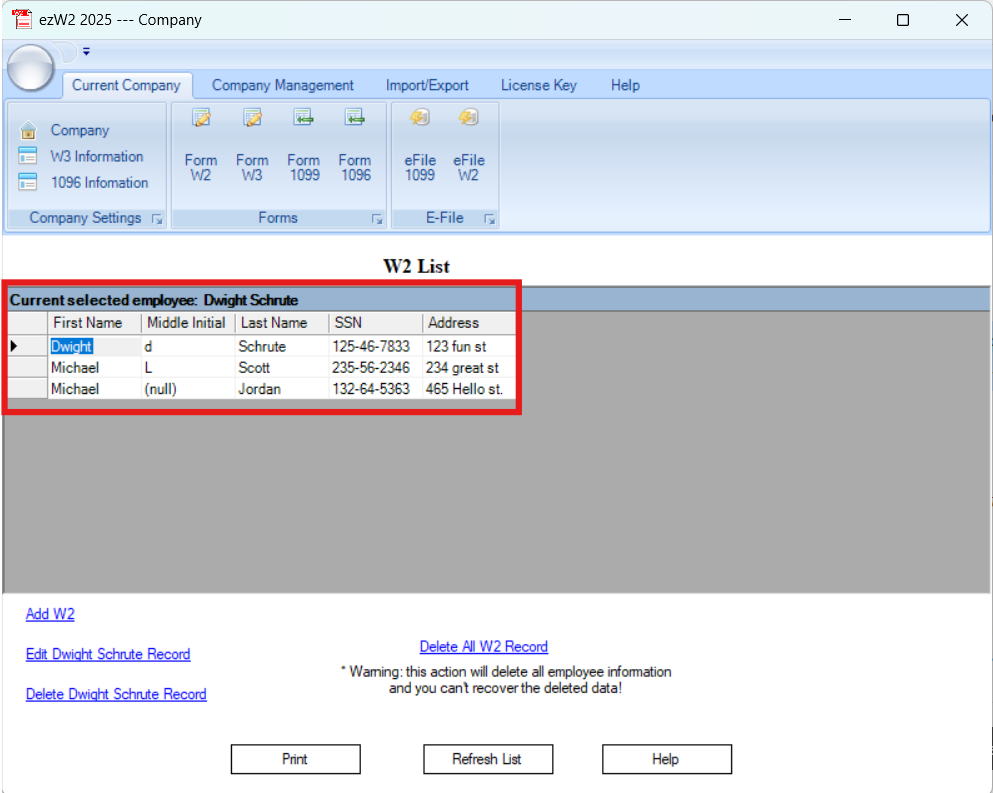Open the quick access toolbar dropdown
This screenshot has width=993, height=793.
(x=86, y=51)
